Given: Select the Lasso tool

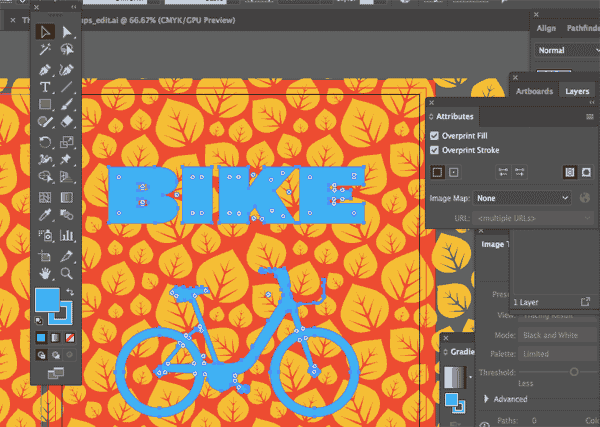Looking at the screenshot, I should click(x=67, y=50).
